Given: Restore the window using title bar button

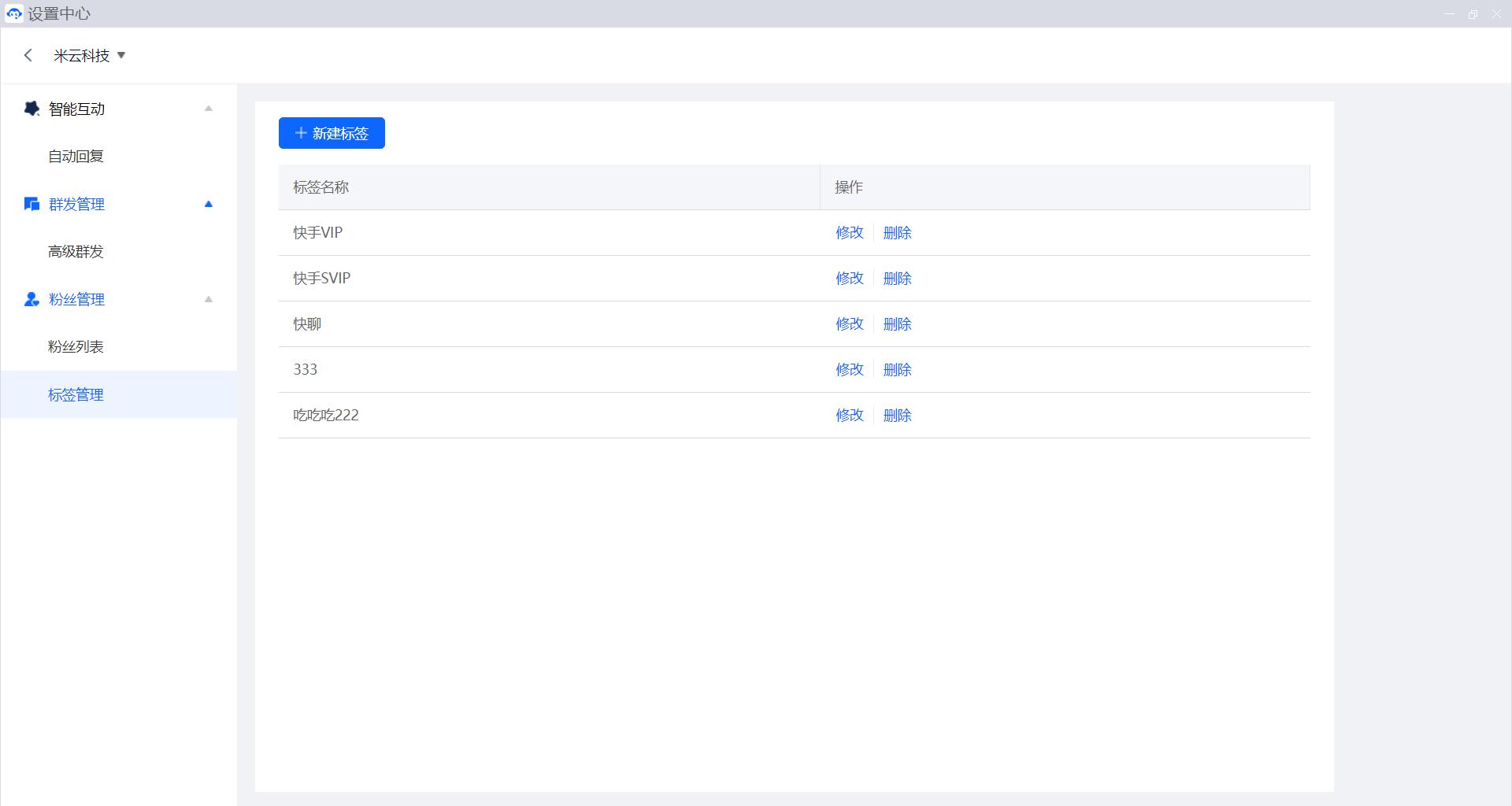Looking at the screenshot, I should point(1472,14).
